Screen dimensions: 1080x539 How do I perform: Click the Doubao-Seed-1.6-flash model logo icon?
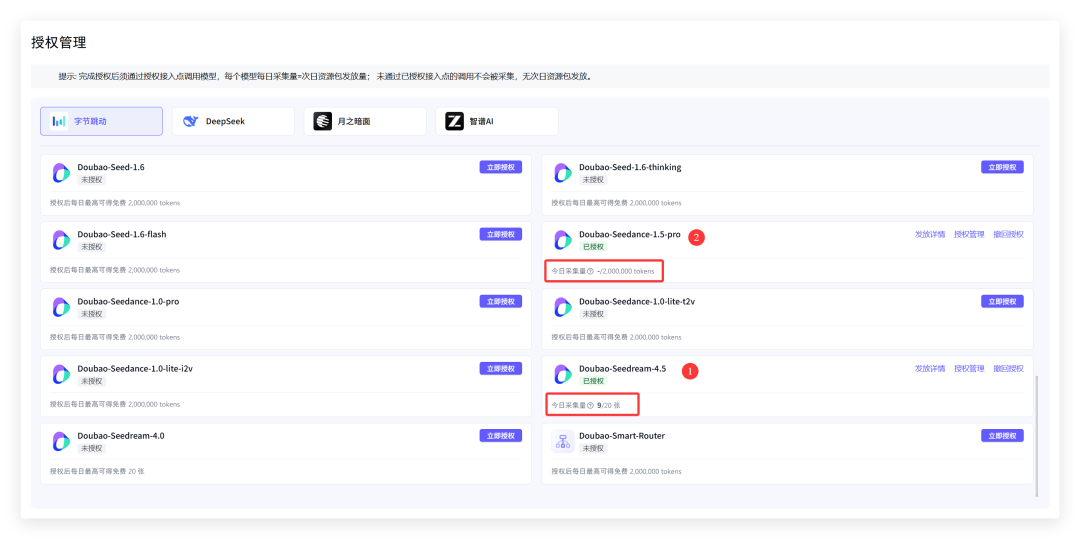(61, 240)
